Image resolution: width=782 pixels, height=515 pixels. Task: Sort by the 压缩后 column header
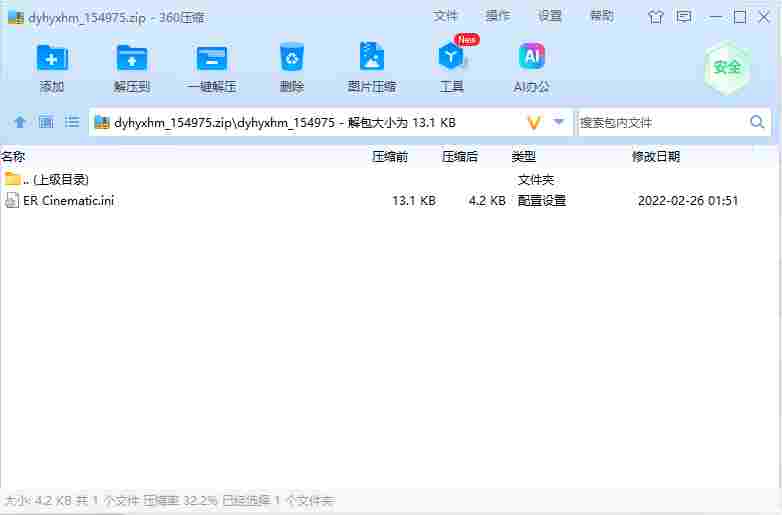(460, 157)
